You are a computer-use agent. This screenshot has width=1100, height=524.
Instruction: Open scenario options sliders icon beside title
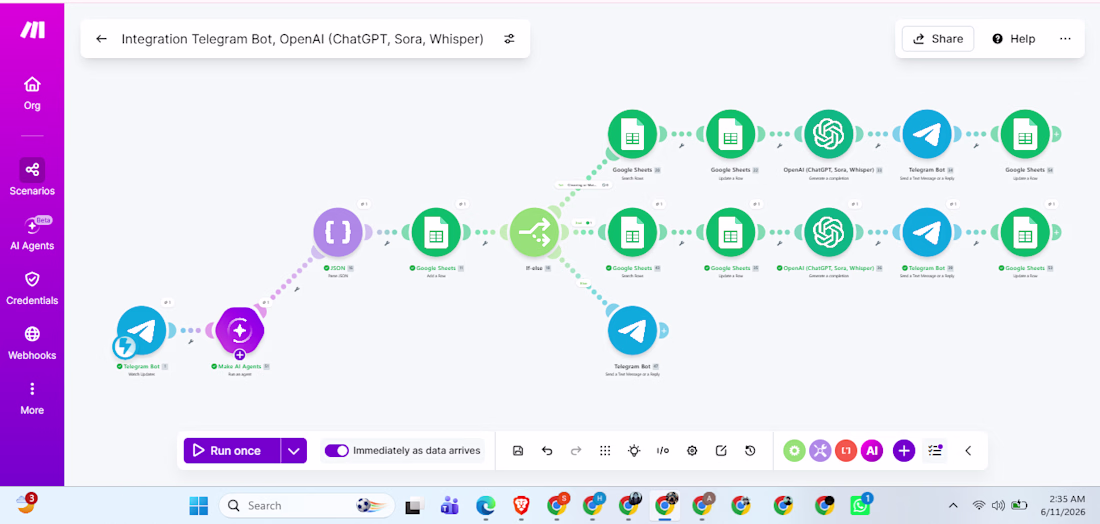coord(509,39)
